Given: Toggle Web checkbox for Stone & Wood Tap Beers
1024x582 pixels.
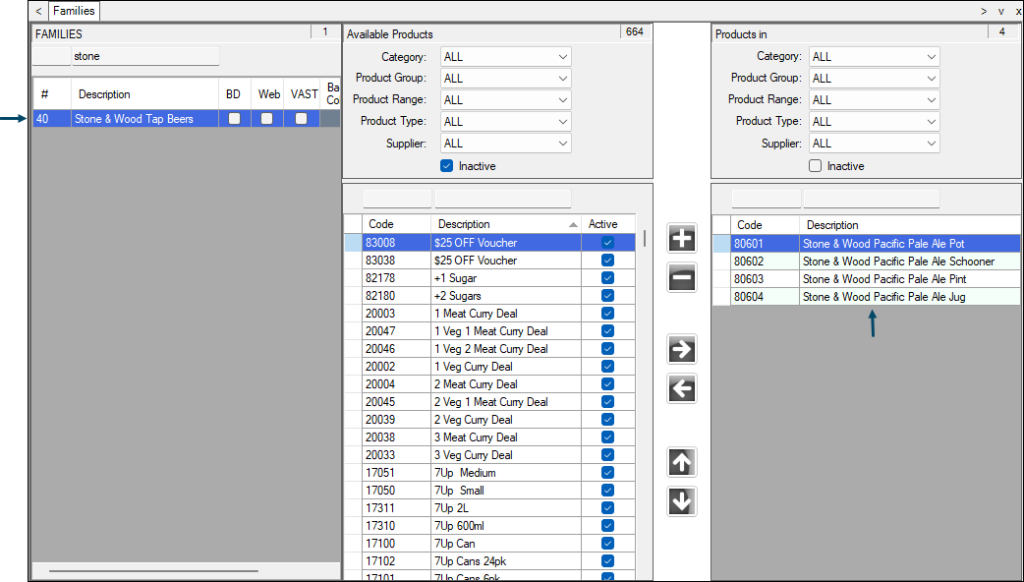Looking at the screenshot, I should click(x=267, y=119).
